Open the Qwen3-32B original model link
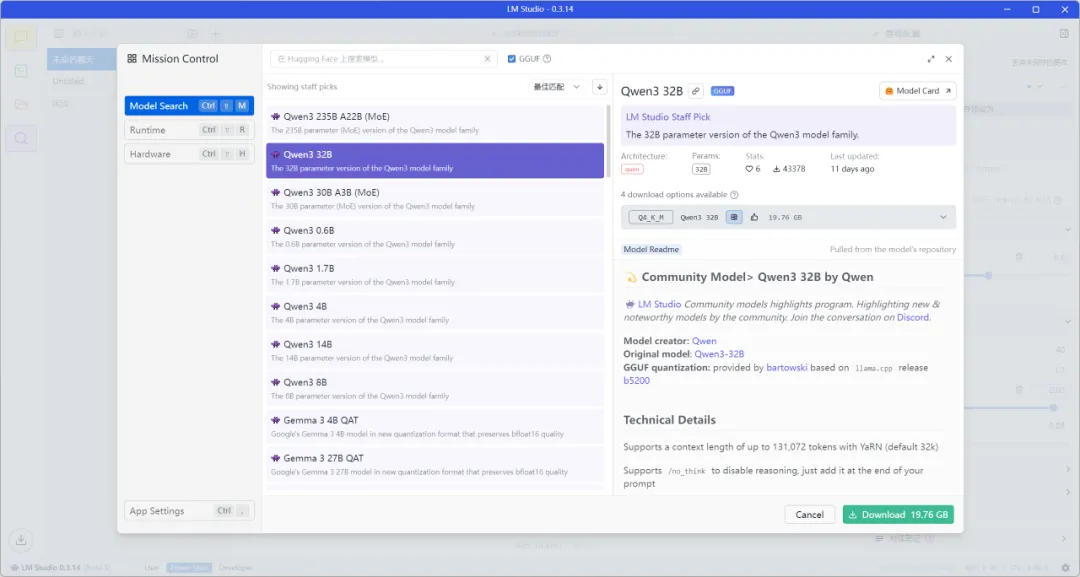The width and height of the screenshot is (1080, 577). tap(719, 354)
